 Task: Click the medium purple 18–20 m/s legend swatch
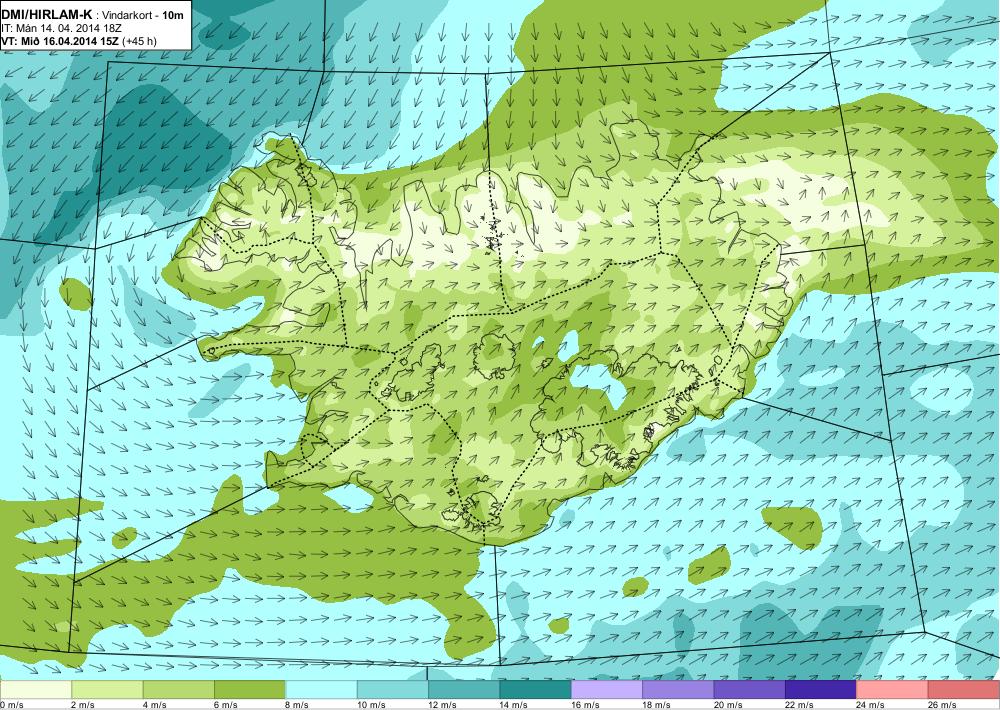[x=679, y=690]
